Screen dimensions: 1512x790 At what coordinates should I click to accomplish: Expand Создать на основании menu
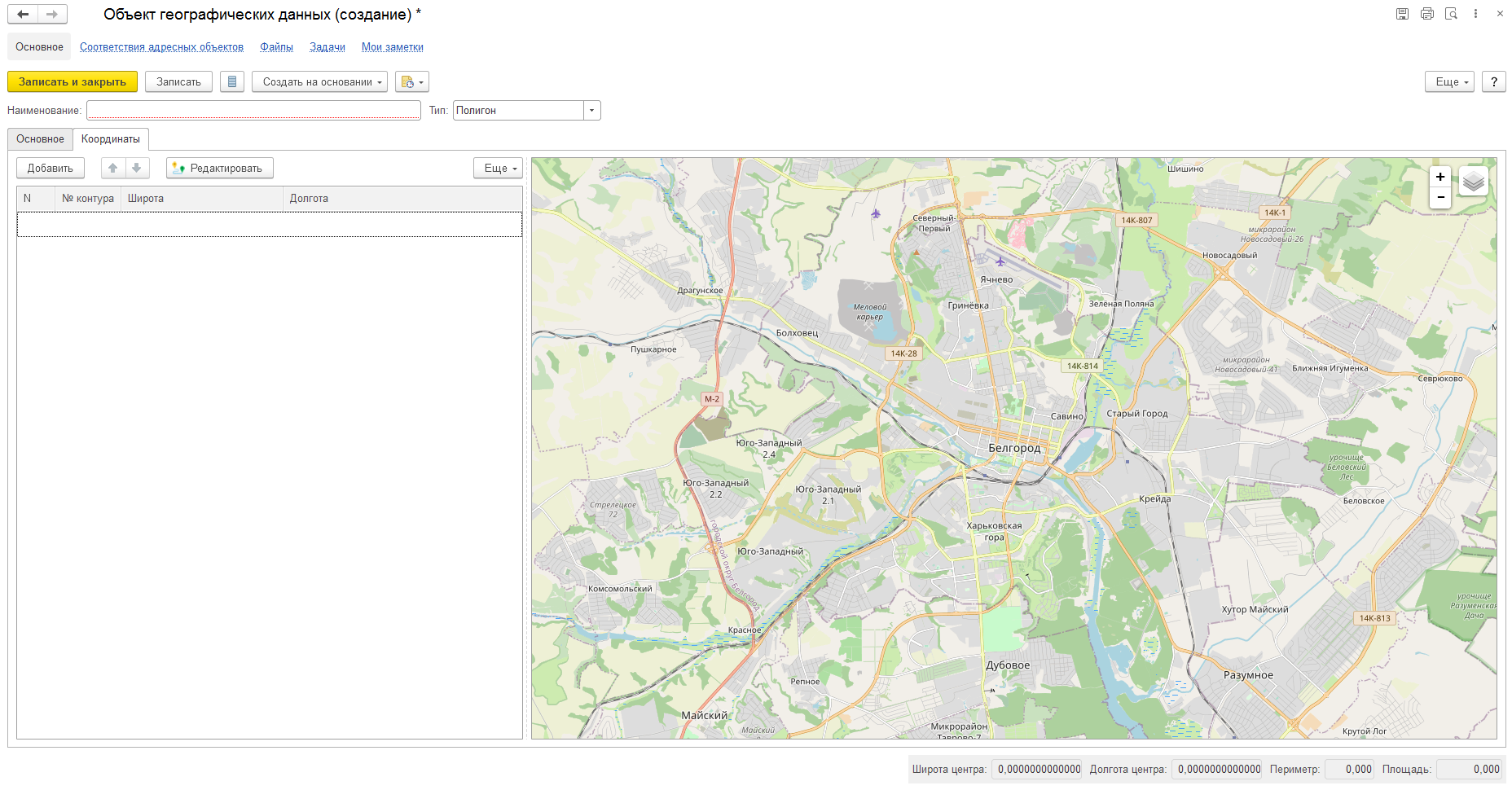tap(319, 81)
